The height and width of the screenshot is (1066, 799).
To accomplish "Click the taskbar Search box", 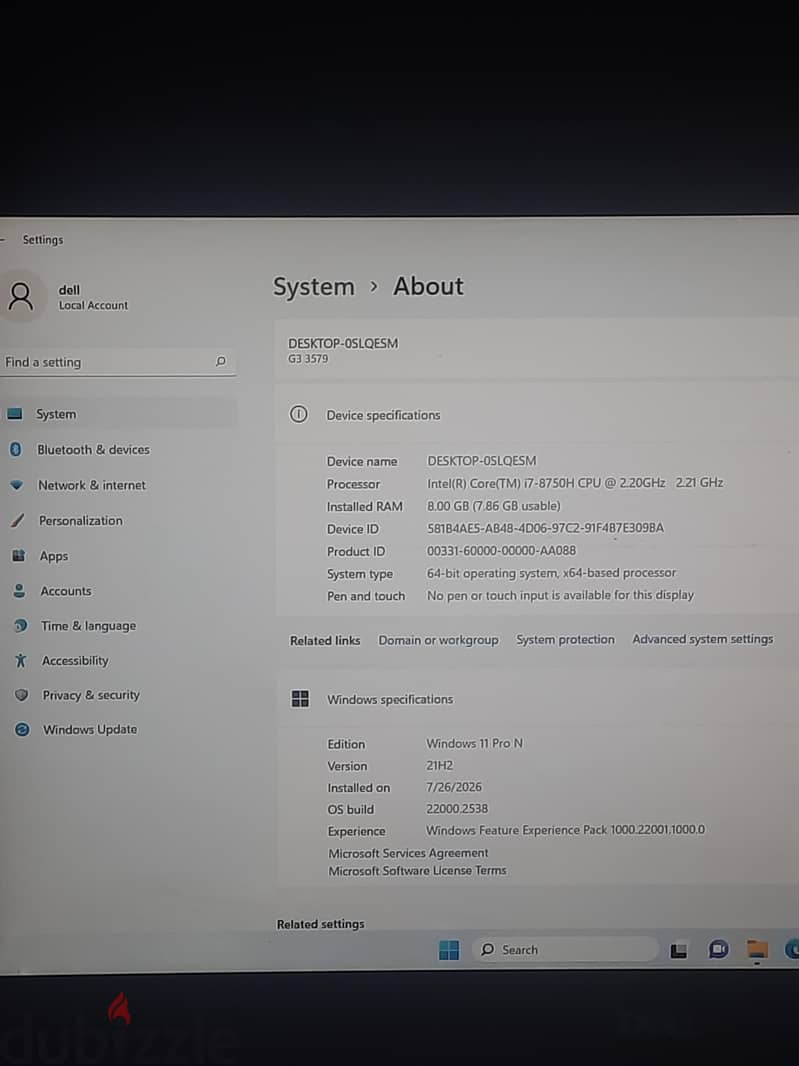I will click(565, 949).
